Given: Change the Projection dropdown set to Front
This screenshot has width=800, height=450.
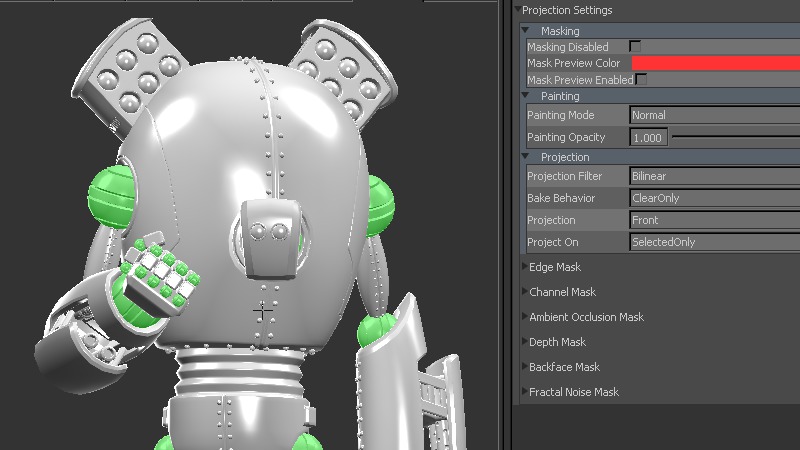Looking at the screenshot, I should (715, 220).
